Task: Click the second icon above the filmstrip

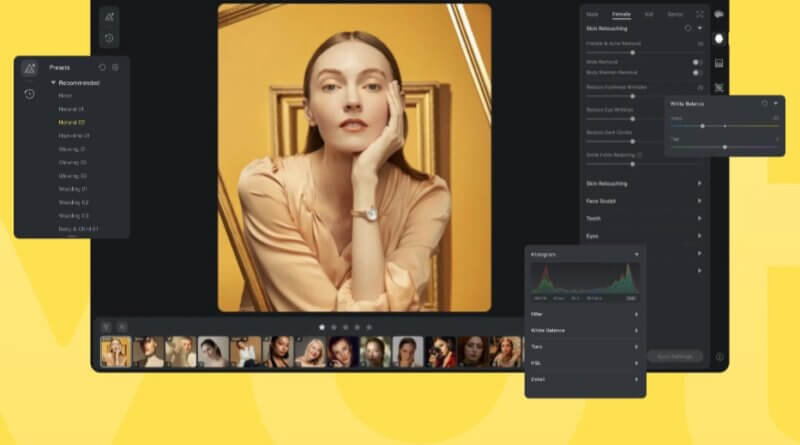Action: [x=122, y=327]
